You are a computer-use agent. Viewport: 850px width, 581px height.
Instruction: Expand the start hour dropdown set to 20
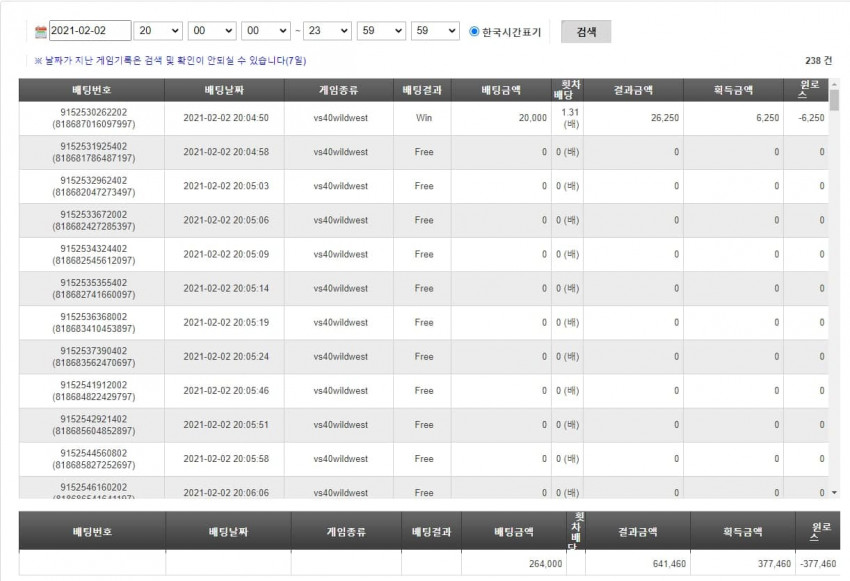pyautogui.click(x=158, y=31)
